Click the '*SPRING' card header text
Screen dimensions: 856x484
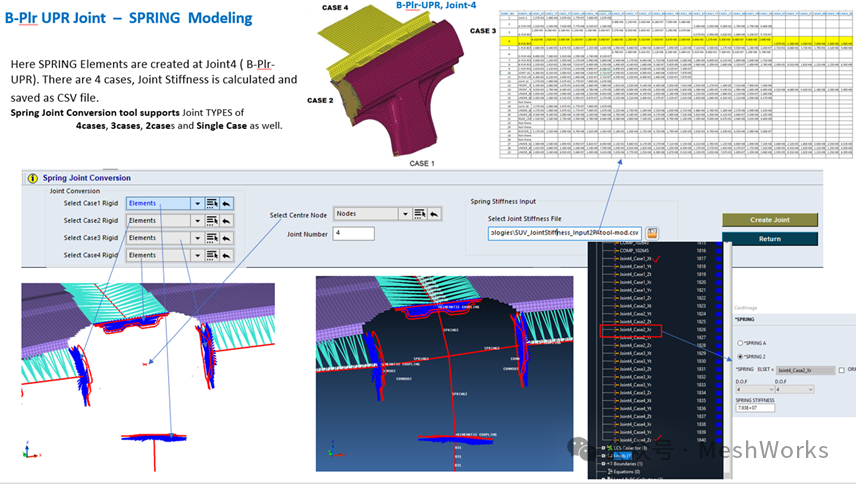[745, 319]
